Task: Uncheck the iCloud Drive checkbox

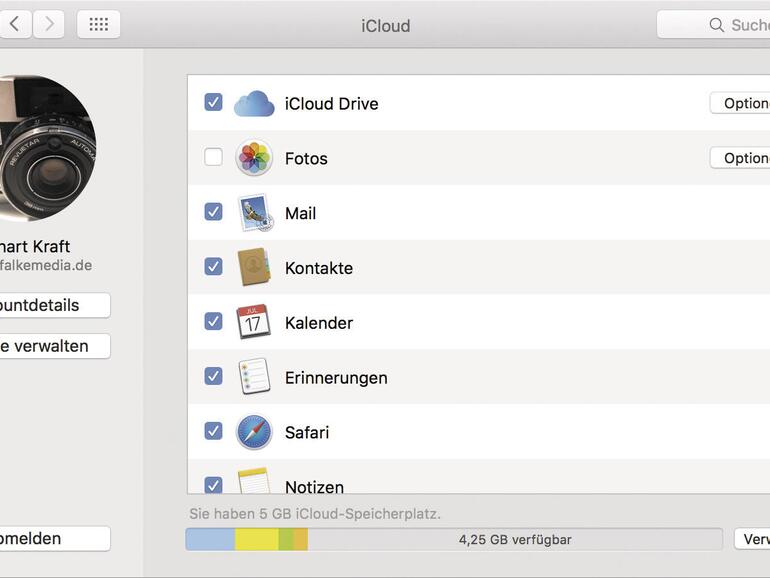Action: tap(213, 102)
